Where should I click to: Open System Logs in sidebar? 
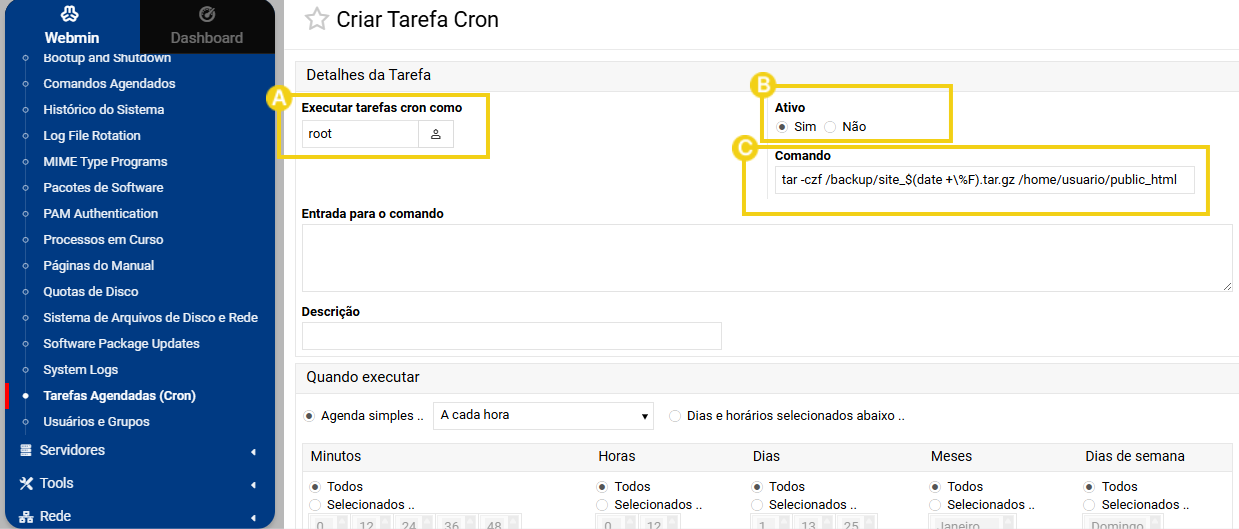click(81, 370)
